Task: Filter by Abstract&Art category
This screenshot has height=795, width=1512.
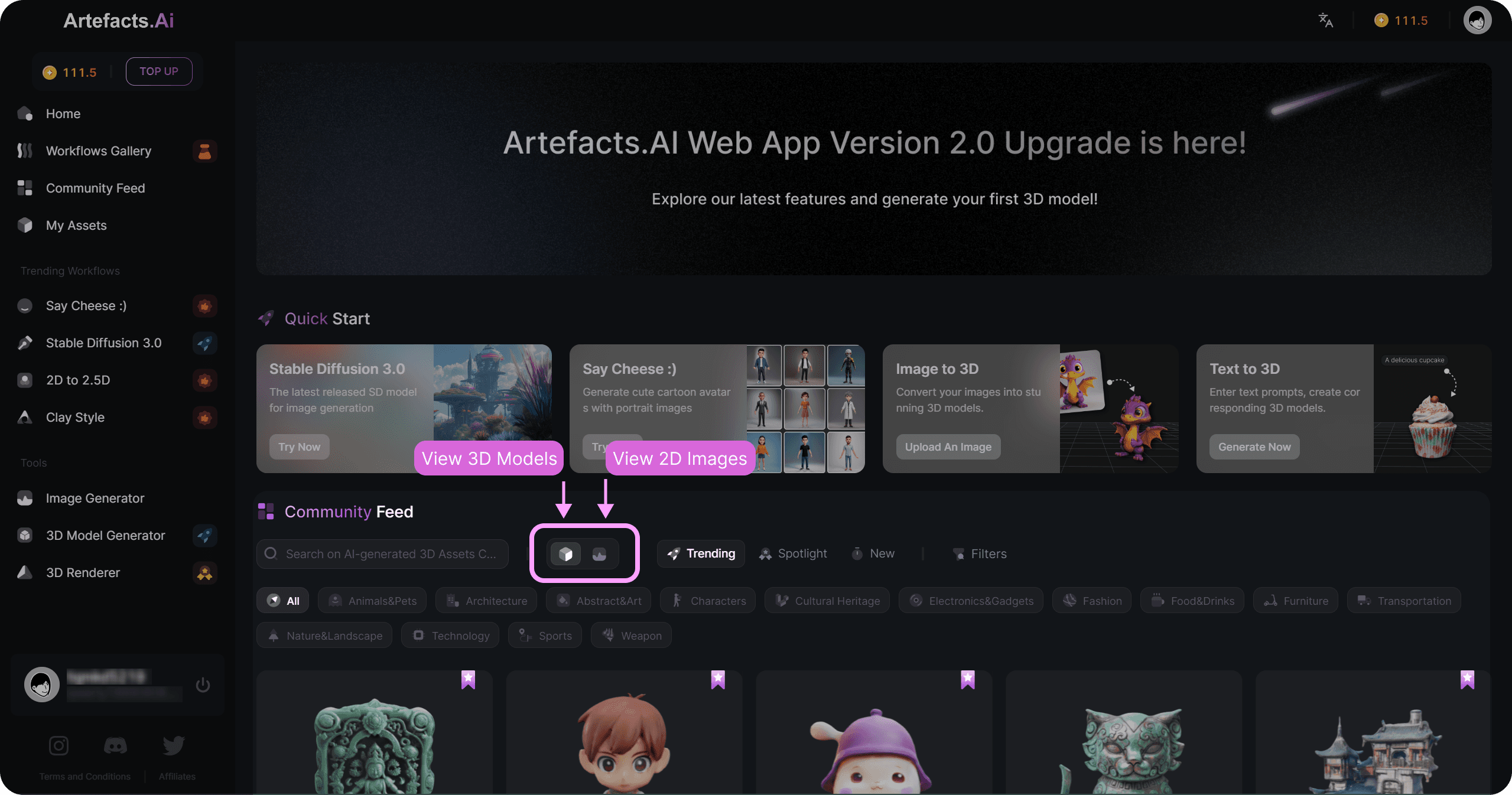Action: (x=599, y=601)
